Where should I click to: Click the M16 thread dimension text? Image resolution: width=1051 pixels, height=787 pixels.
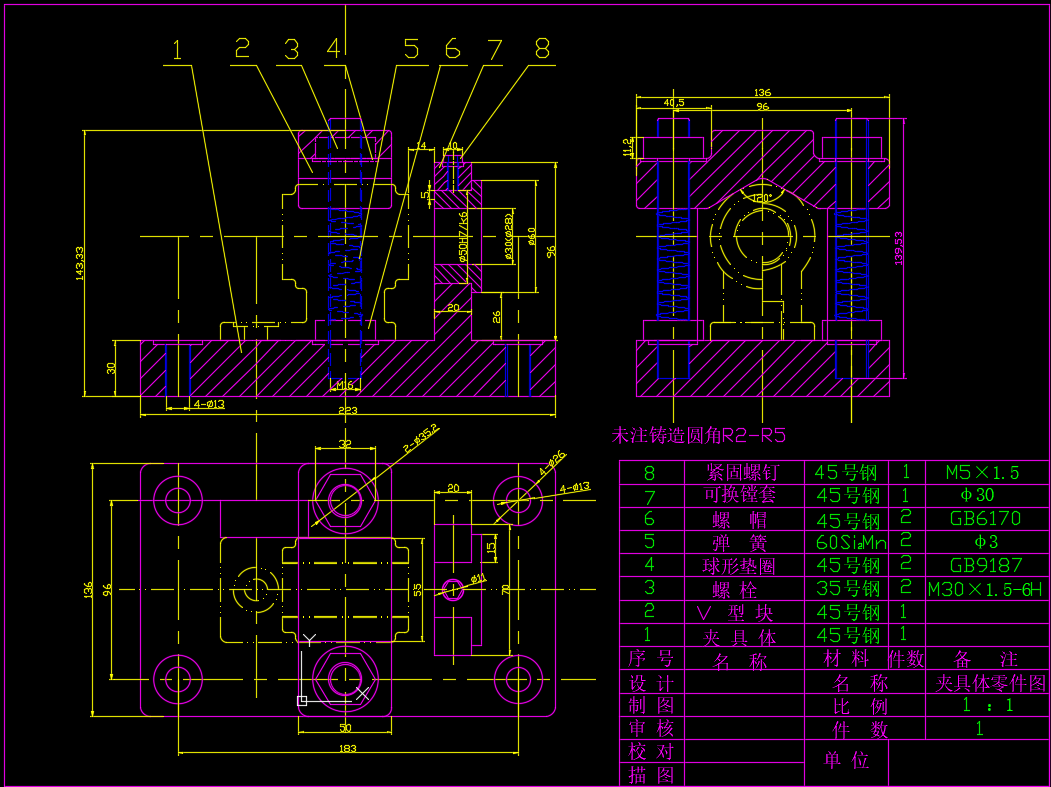coord(345,385)
